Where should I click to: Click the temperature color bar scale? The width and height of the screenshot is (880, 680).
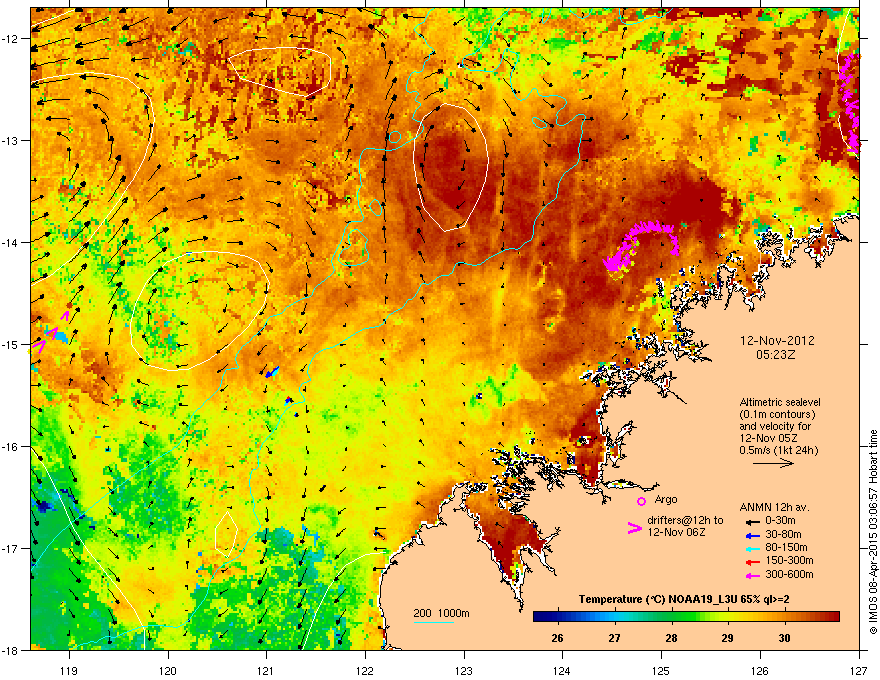pyautogui.click(x=686, y=617)
